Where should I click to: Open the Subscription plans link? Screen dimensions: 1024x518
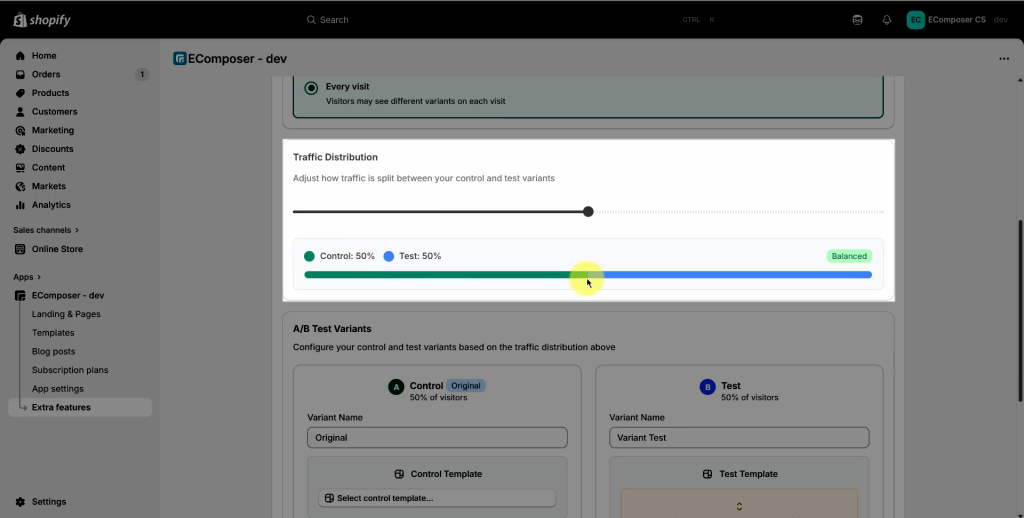point(70,370)
